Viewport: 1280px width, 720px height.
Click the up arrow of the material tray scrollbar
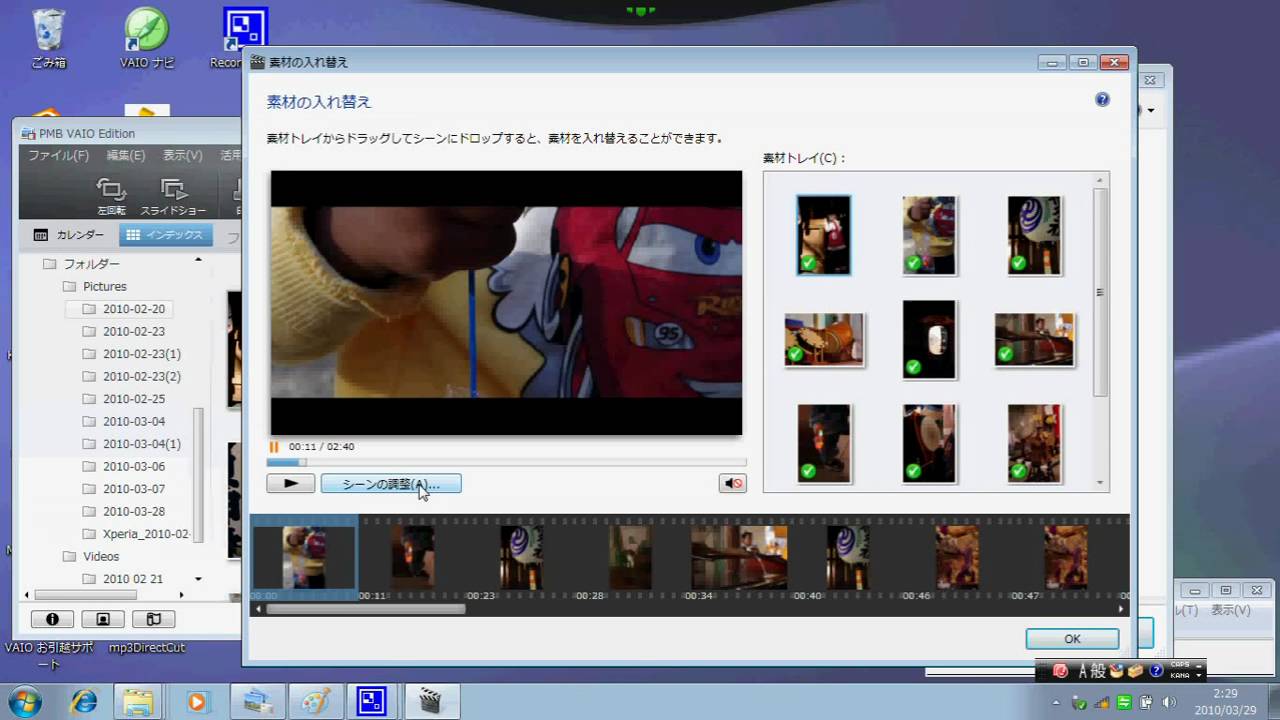(1101, 181)
